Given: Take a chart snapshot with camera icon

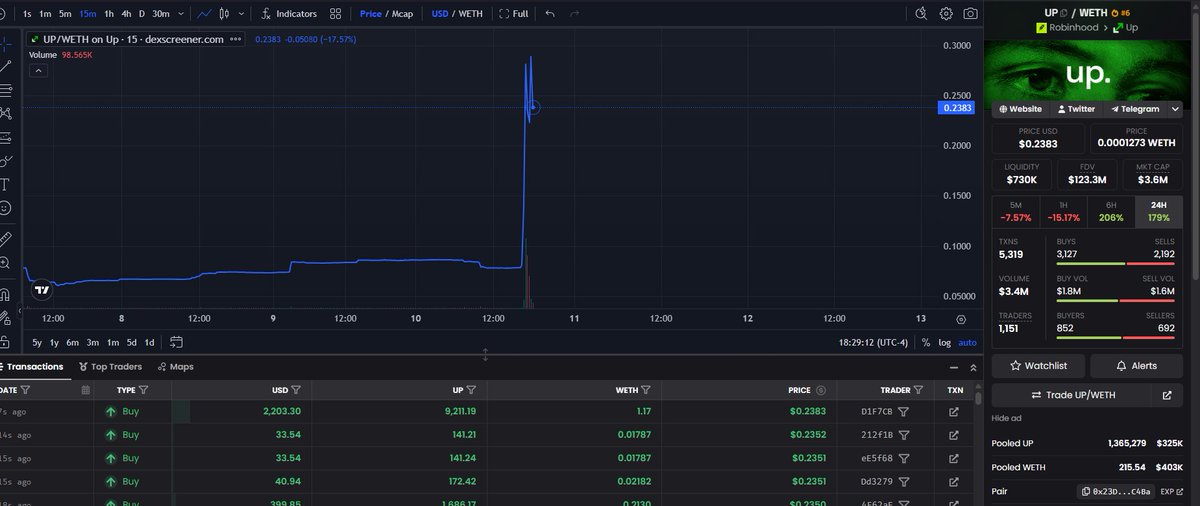Looking at the screenshot, I should (x=971, y=14).
